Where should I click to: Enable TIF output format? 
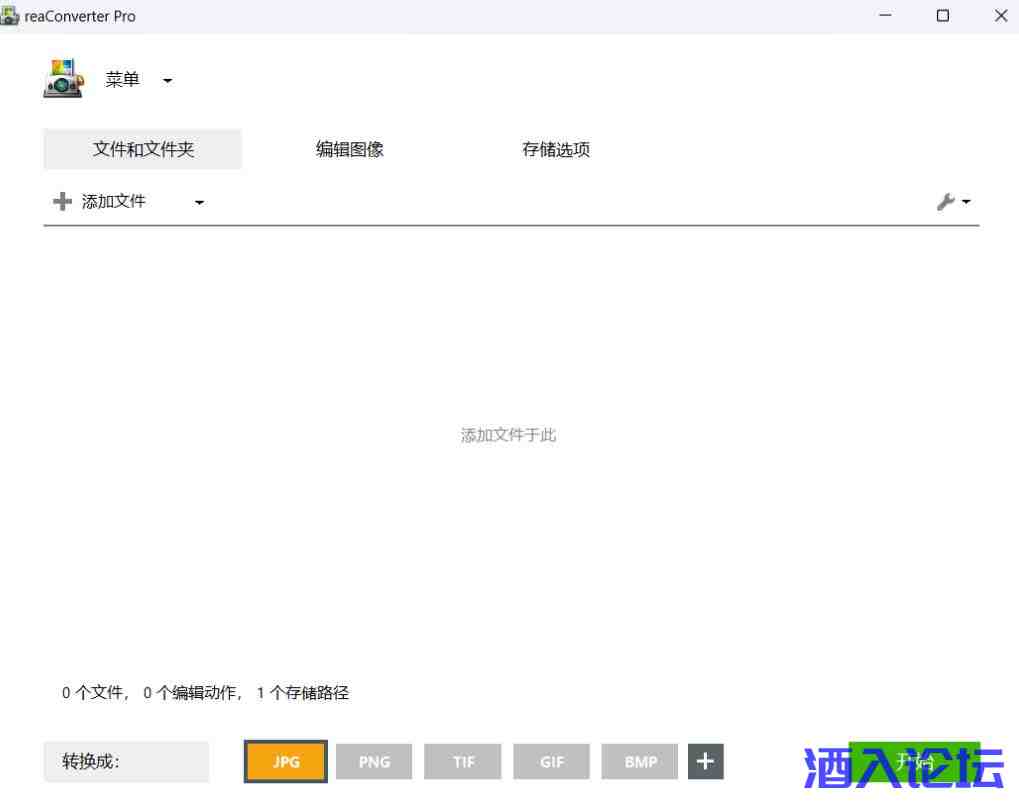[x=463, y=762]
